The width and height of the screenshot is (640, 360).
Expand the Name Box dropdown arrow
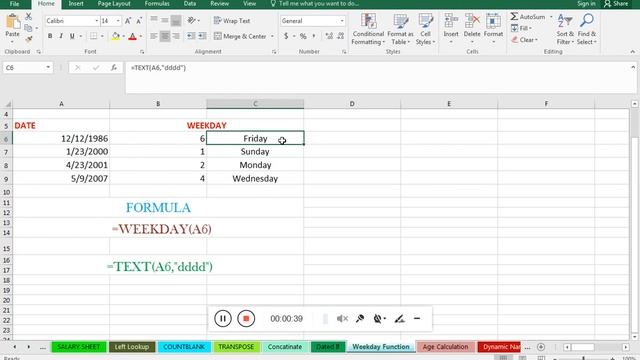[x=48, y=68]
